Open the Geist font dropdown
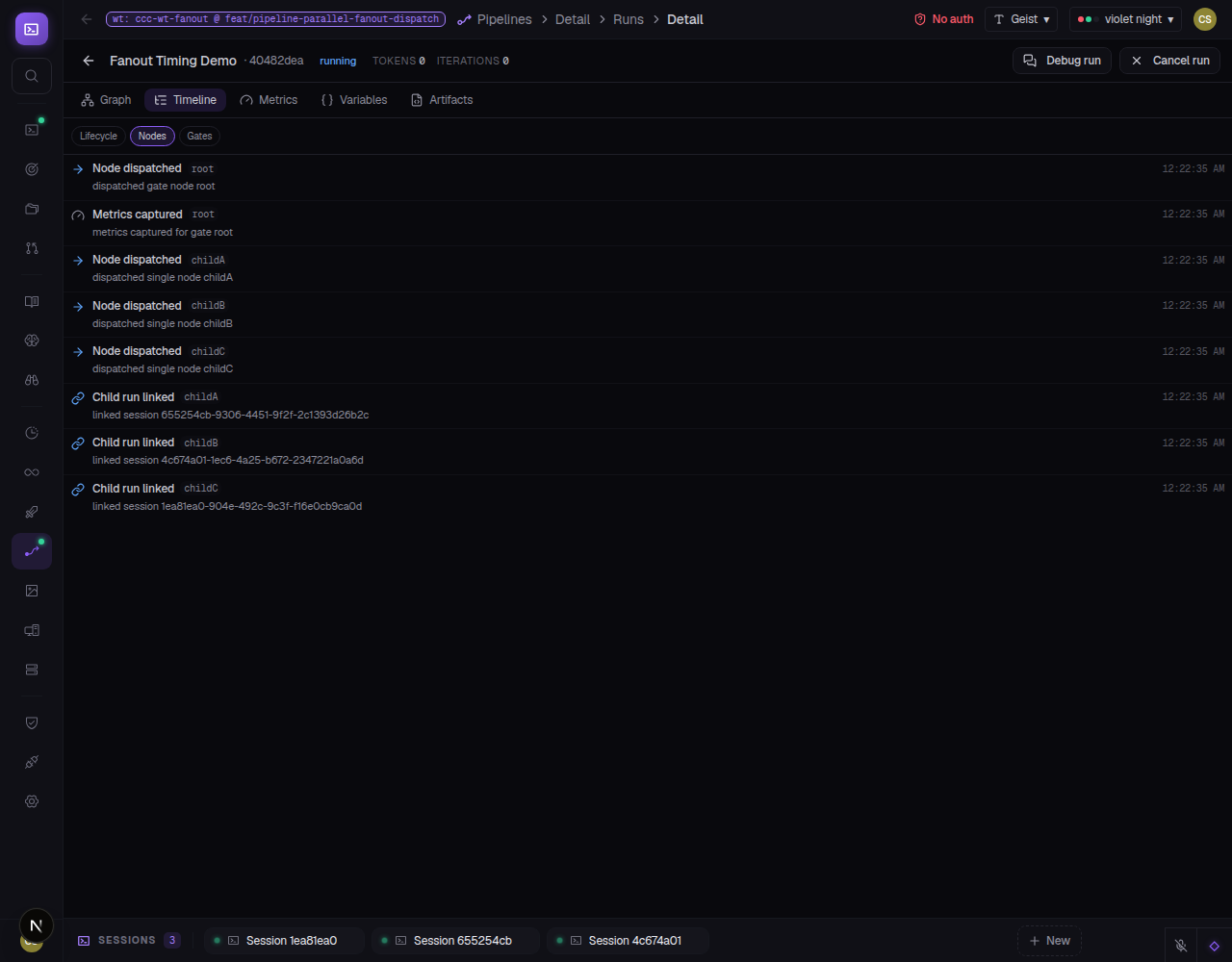Screen dimensions: 1232x962 (1021, 19)
